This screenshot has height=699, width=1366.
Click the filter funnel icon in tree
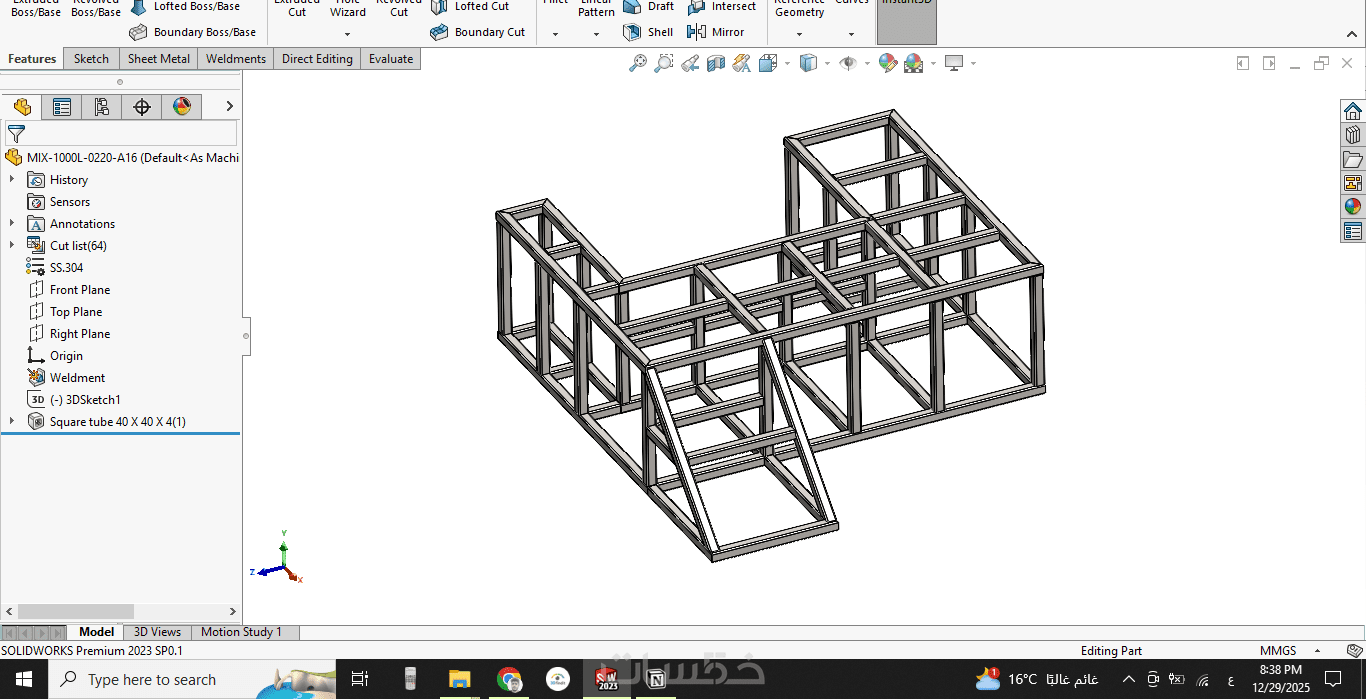pyautogui.click(x=16, y=133)
